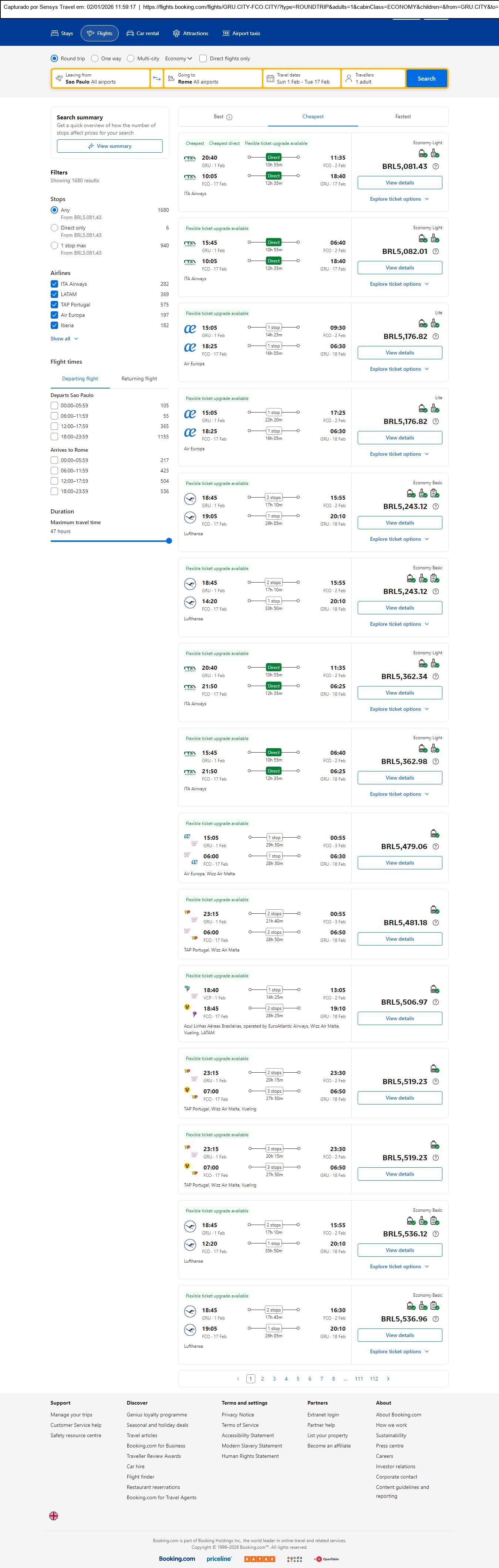Click help icon next to BRL5,506.97 price
This screenshot has width=499, height=1568.
[x=435, y=1002]
